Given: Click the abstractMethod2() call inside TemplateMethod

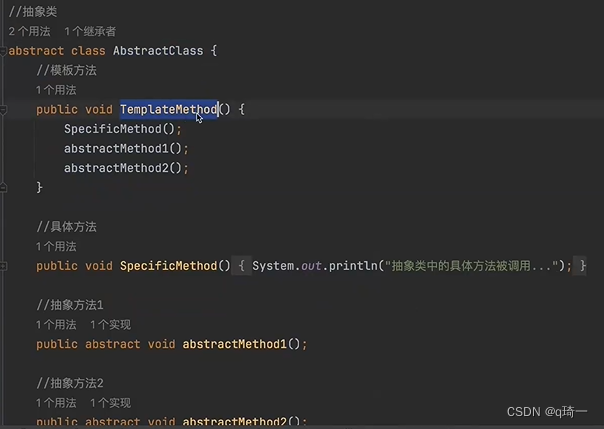Looking at the screenshot, I should [123, 168].
